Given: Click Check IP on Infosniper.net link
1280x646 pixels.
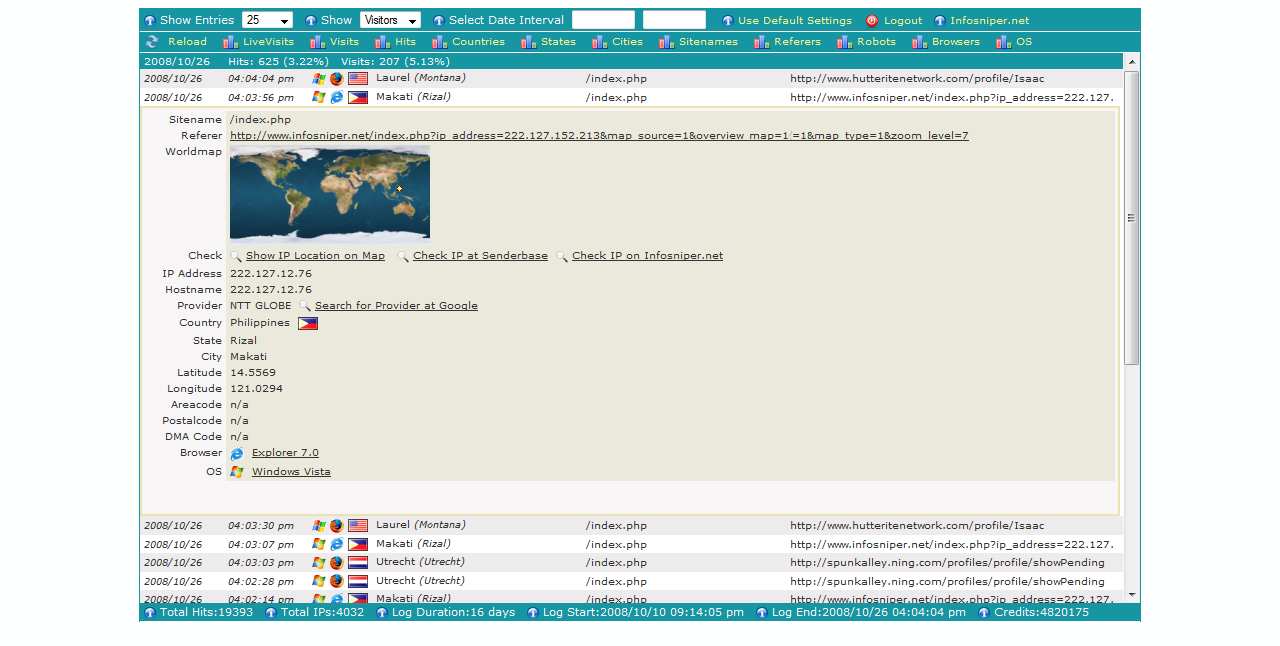Looking at the screenshot, I should click(647, 256).
